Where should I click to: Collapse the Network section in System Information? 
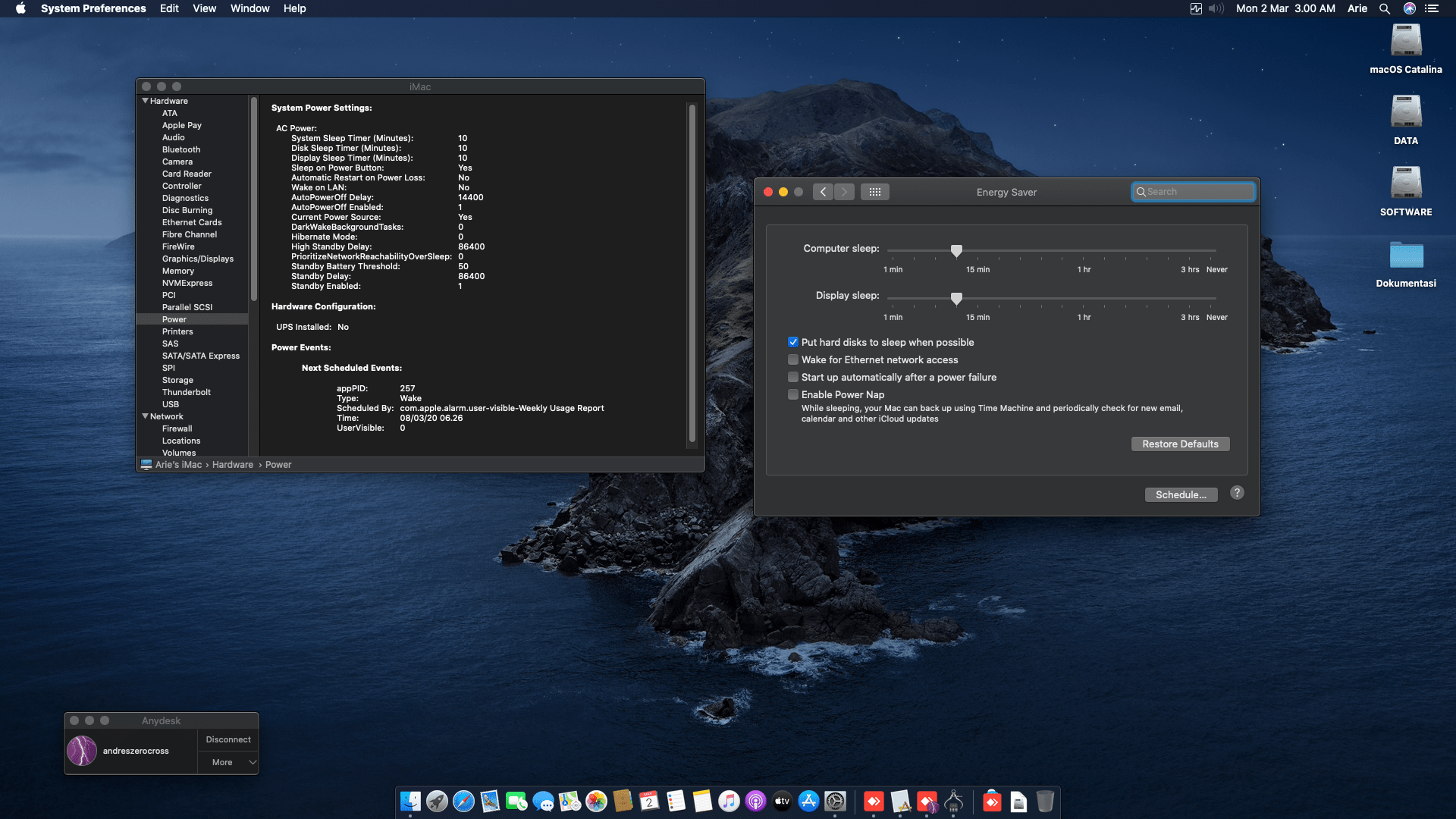coord(146,416)
